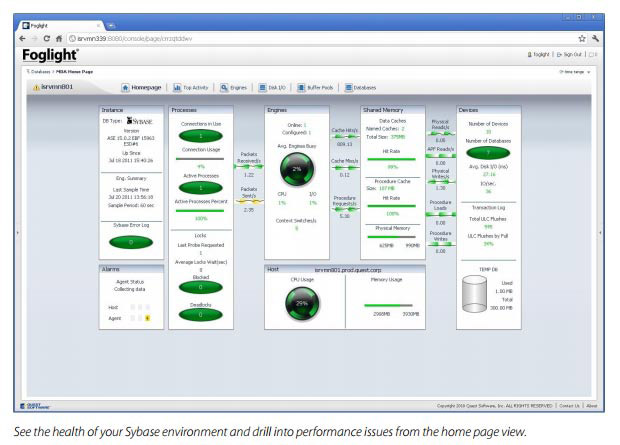The image size is (620, 445).
Task: Click the Physical Writes/s flow
Action: pyautogui.click(x=440, y=182)
